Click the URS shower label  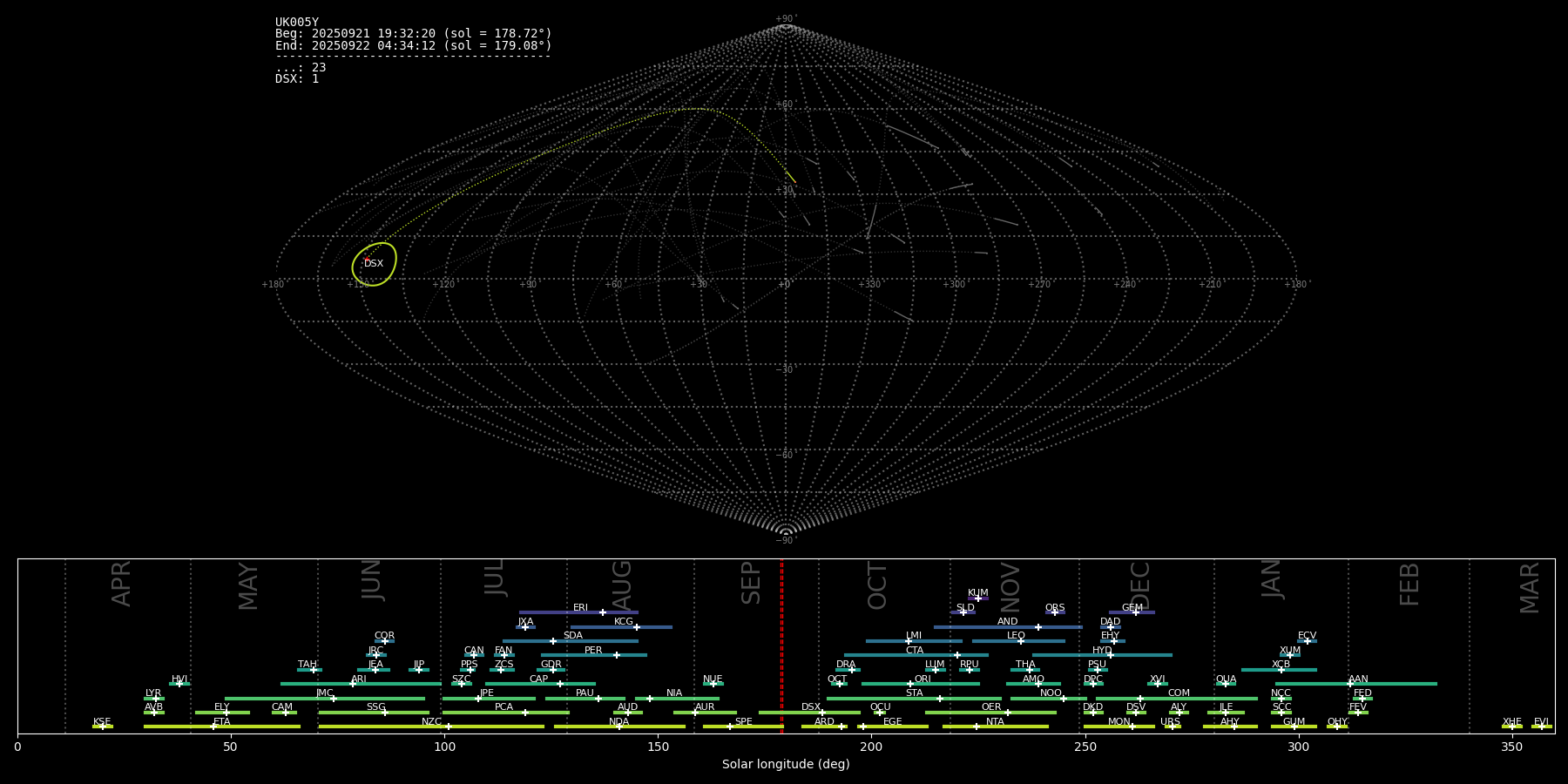click(1170, 721)
